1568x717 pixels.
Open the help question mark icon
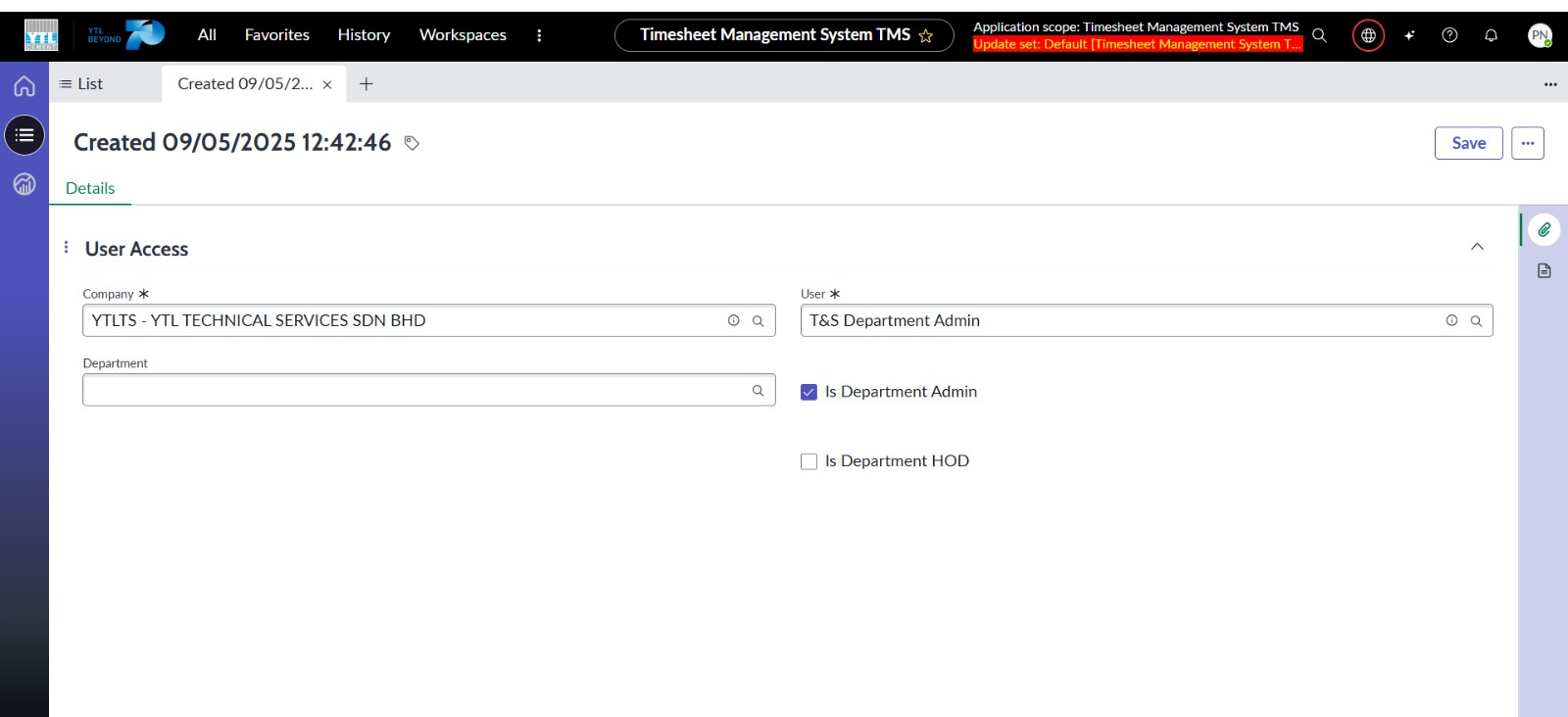click(1449, 35)
